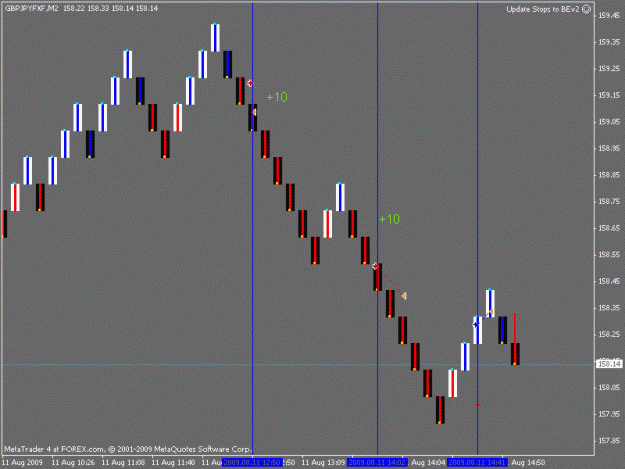Screen dimensions: 625x469
Task: Click the 159.25 price axis label
Action: [x=609, y=69]
